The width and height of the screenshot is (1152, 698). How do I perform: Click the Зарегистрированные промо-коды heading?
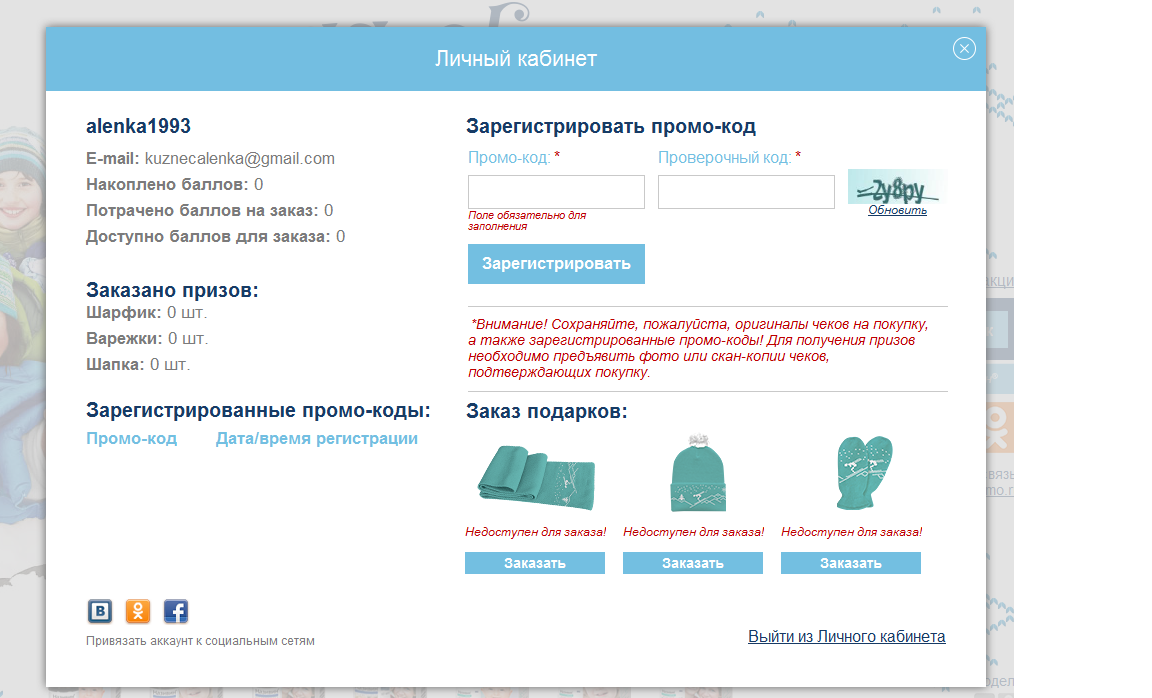pos(258,410)
